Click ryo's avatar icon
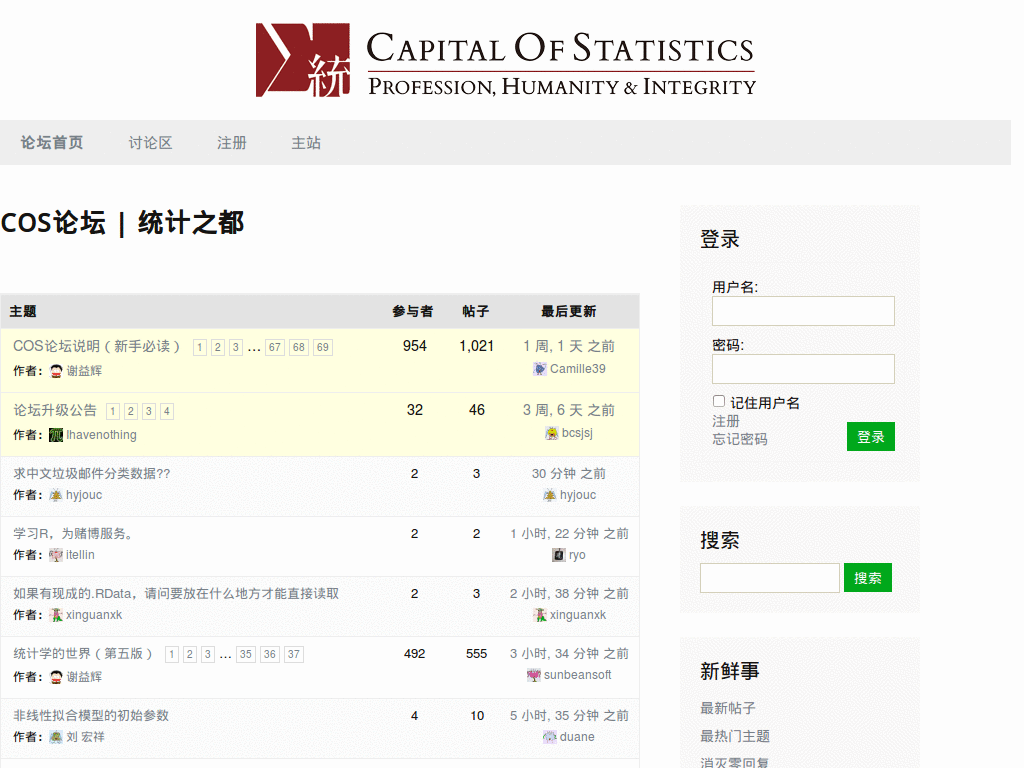This screenshot has width=1024, height=768. (x=559, y=555)
